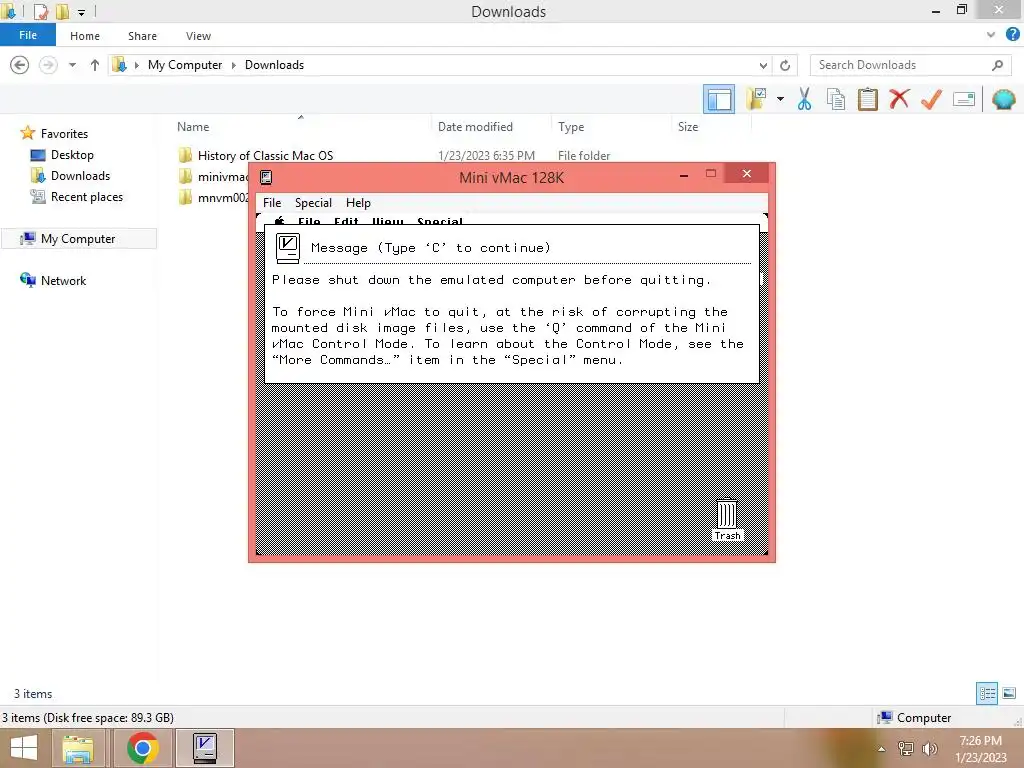Open File Explorer from the taskbar
This screenshot has width=1024, height=768.
point(78,748)
